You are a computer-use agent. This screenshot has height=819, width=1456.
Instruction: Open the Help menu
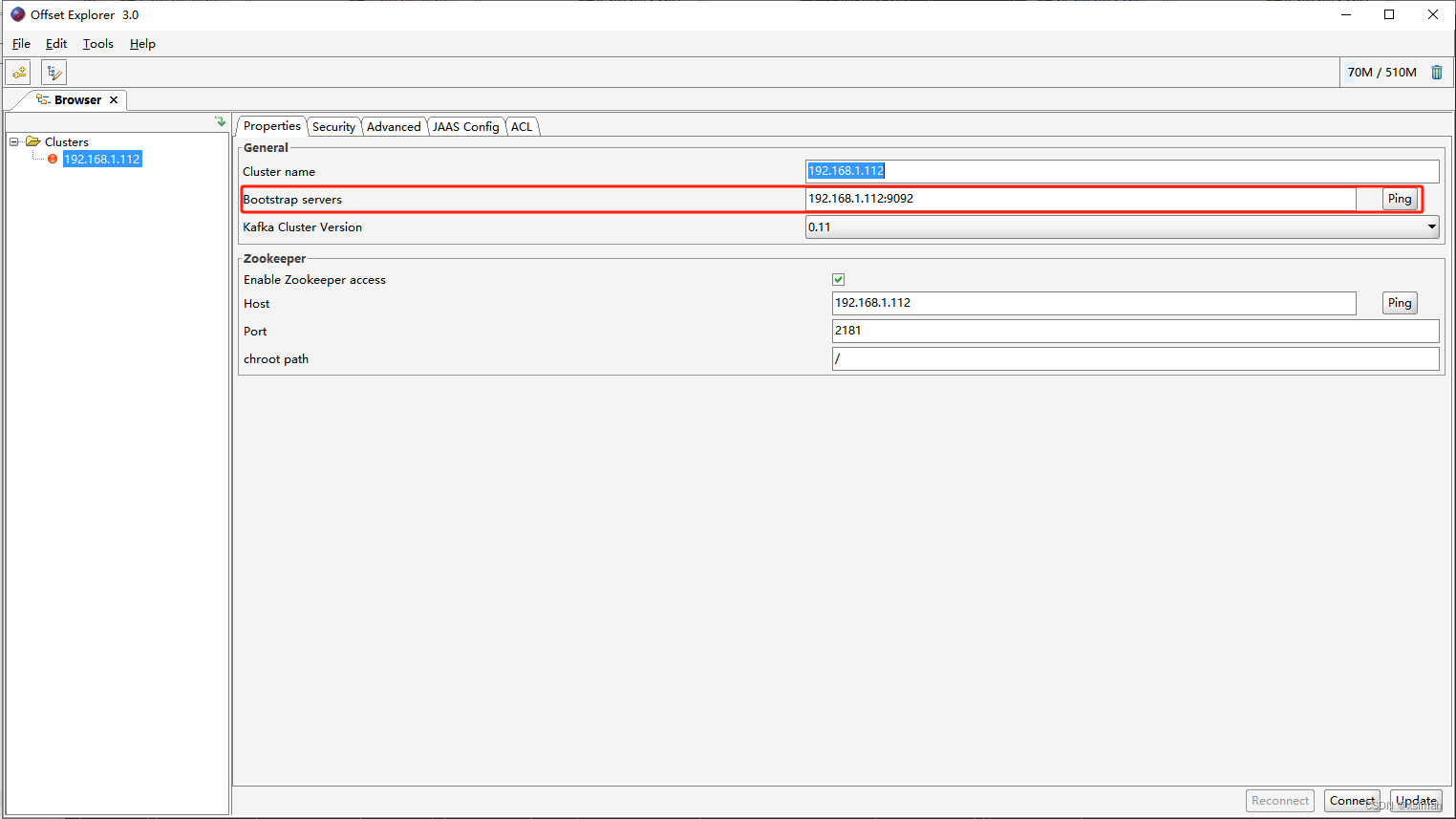click(x=142, y=44)
